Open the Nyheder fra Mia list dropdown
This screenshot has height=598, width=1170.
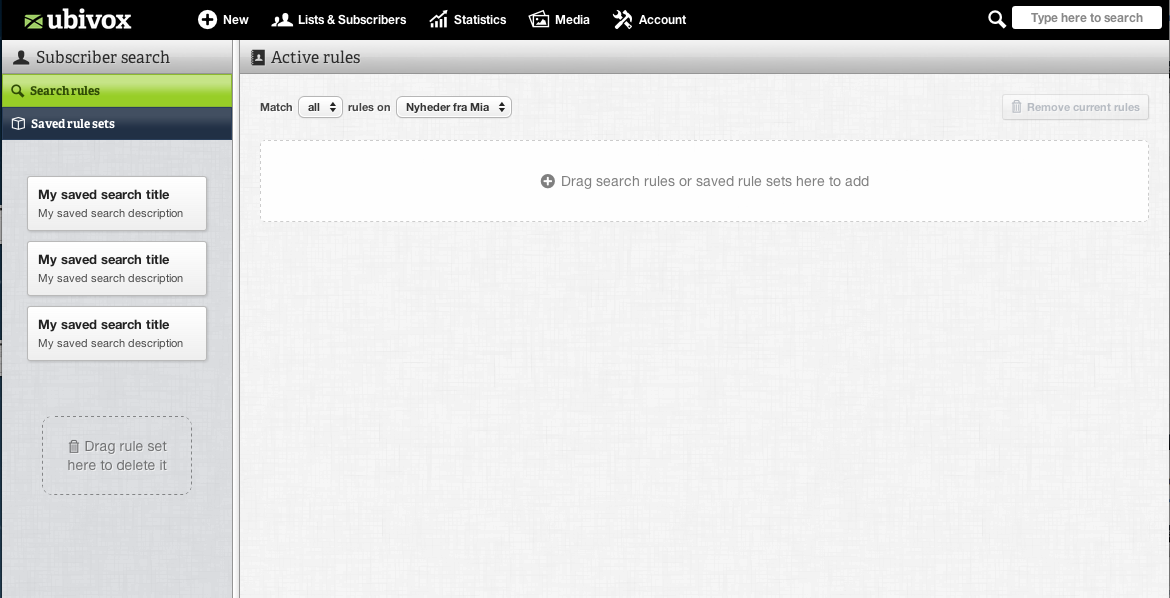pos(454,107)
